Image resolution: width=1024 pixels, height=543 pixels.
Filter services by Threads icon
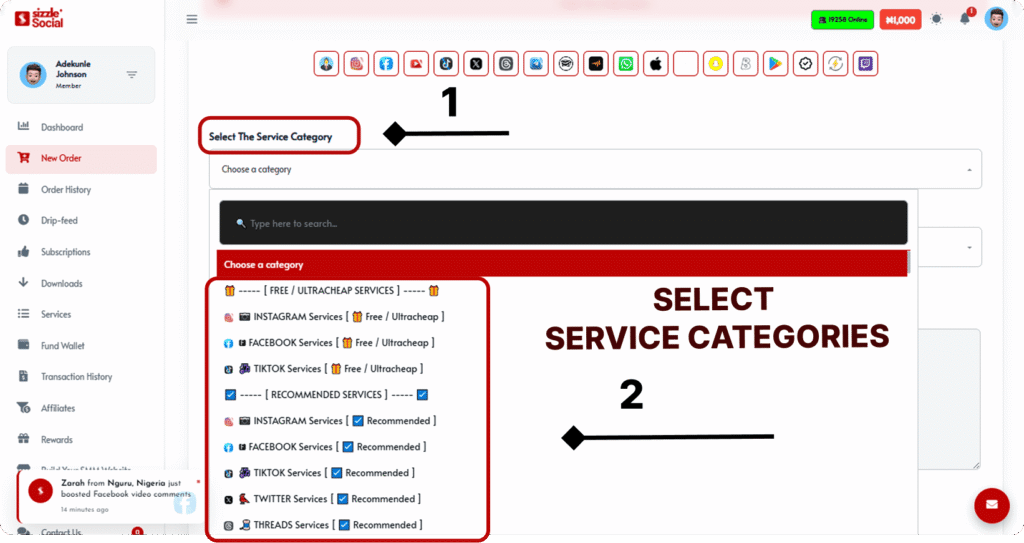point(506,63)
